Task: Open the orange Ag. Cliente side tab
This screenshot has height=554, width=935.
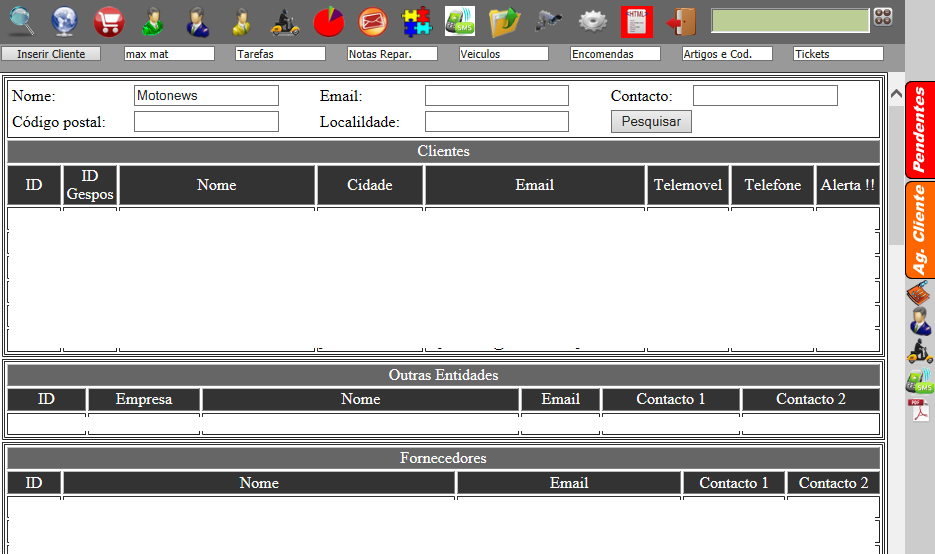Action: pos(920,230)
